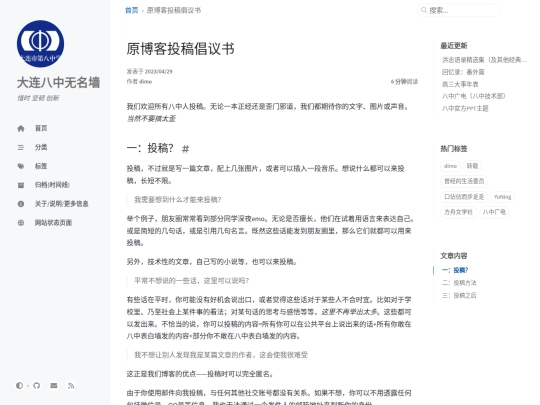The width and height of the screenshot is (540, 405).
Task: Open recent post 洪志语录精选集
Action: coord(484,60)
